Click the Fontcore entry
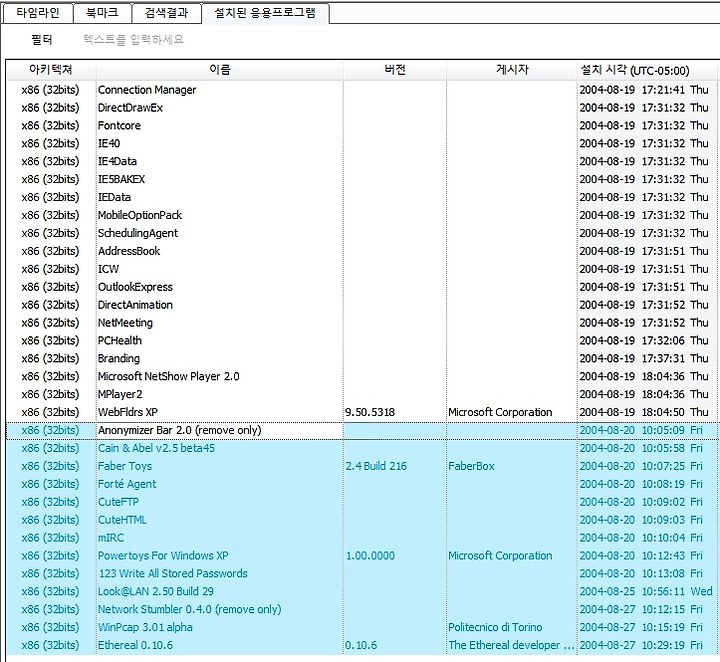This screenshot has height=662, width=720. [119, 126]
